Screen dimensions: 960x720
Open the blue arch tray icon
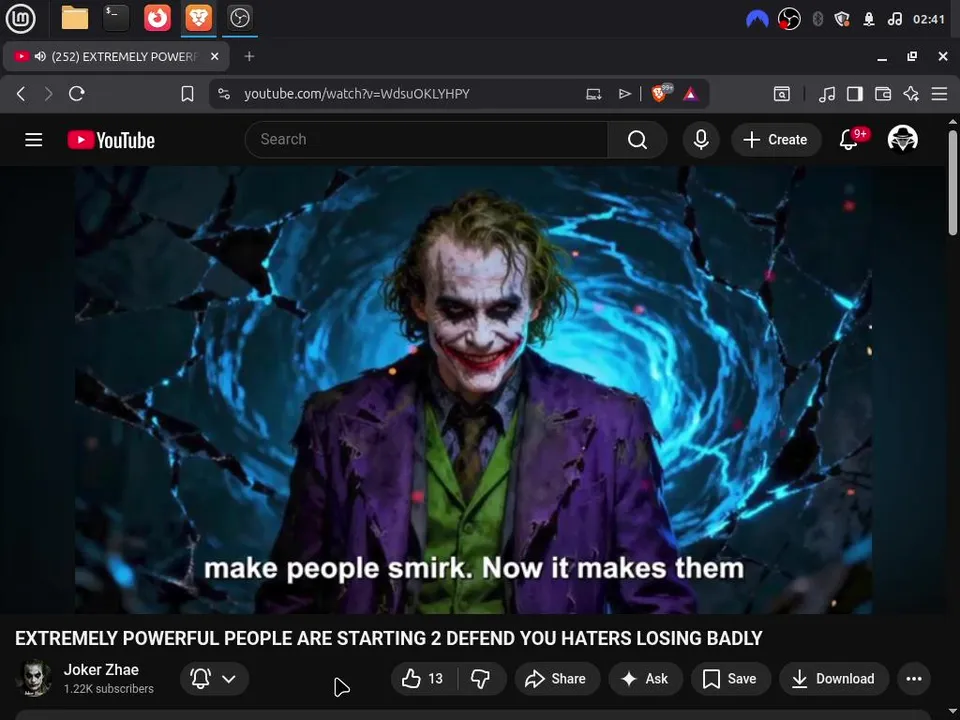coord(757,20)
